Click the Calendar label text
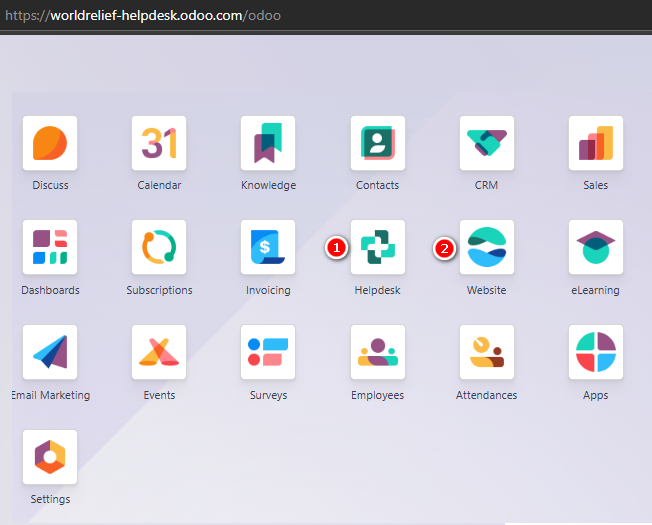This screenshot has width=652, height=525. 159,185
